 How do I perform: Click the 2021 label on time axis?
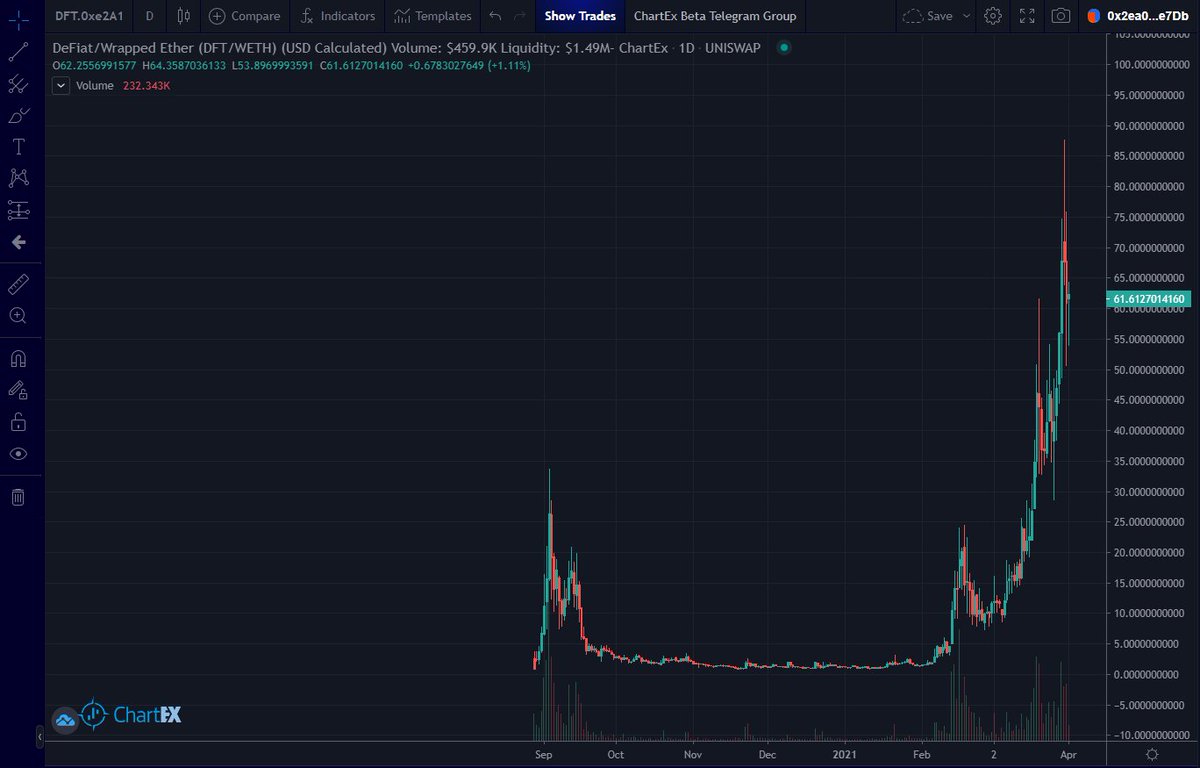[x=844, y=754]
